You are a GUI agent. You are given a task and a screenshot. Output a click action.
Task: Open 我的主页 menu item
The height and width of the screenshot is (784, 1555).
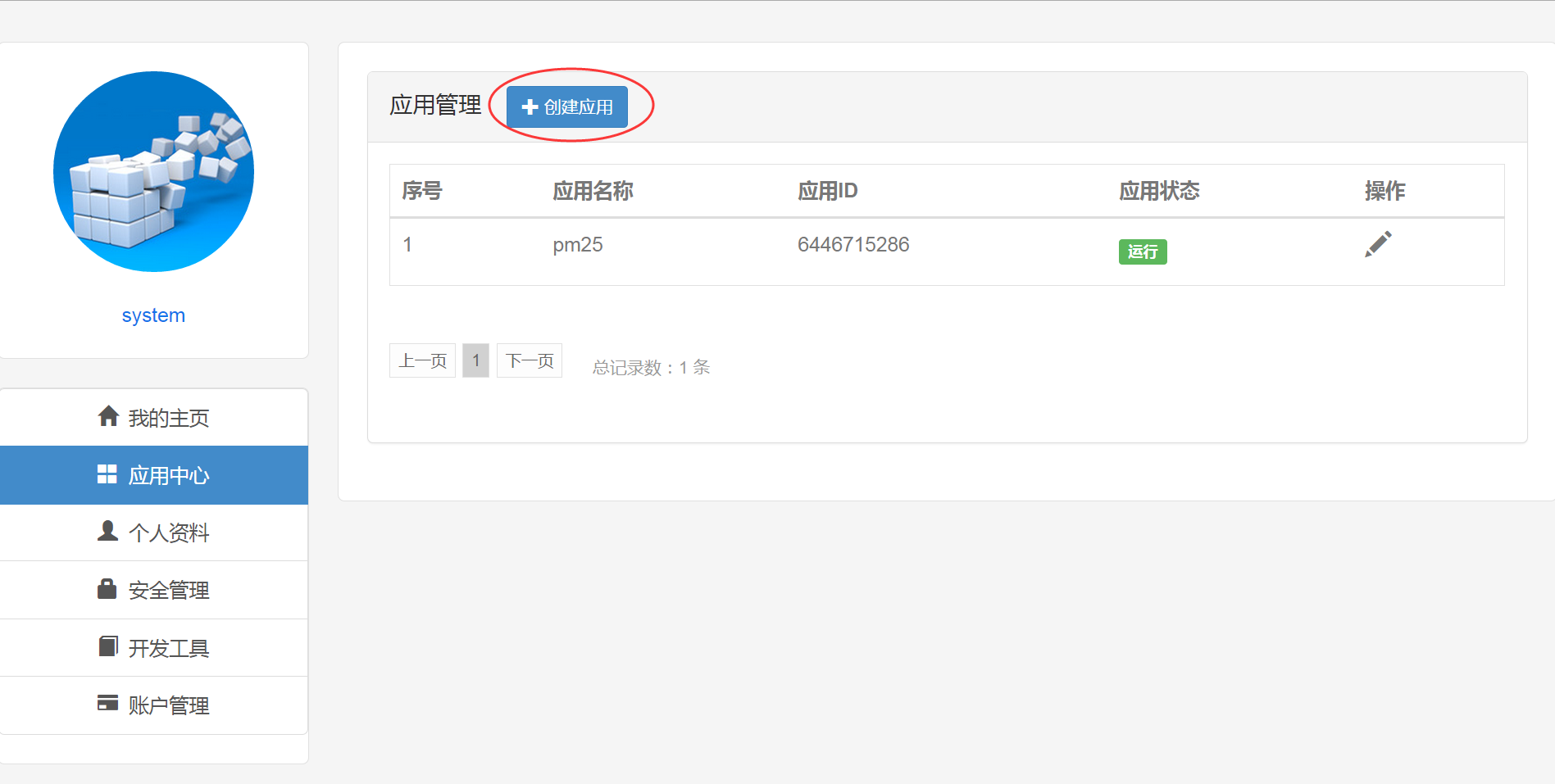(168, 418)
